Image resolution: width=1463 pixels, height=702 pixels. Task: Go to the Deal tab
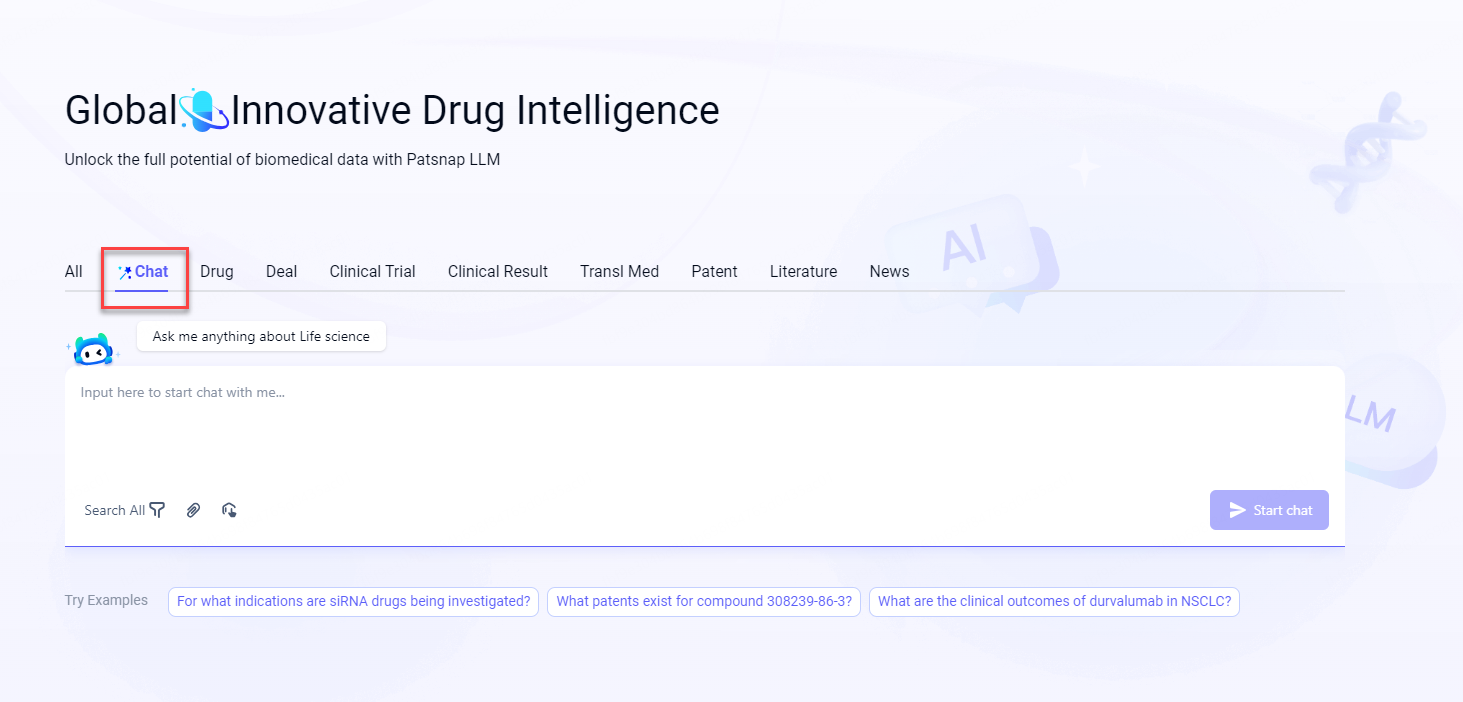coord(281,271)
